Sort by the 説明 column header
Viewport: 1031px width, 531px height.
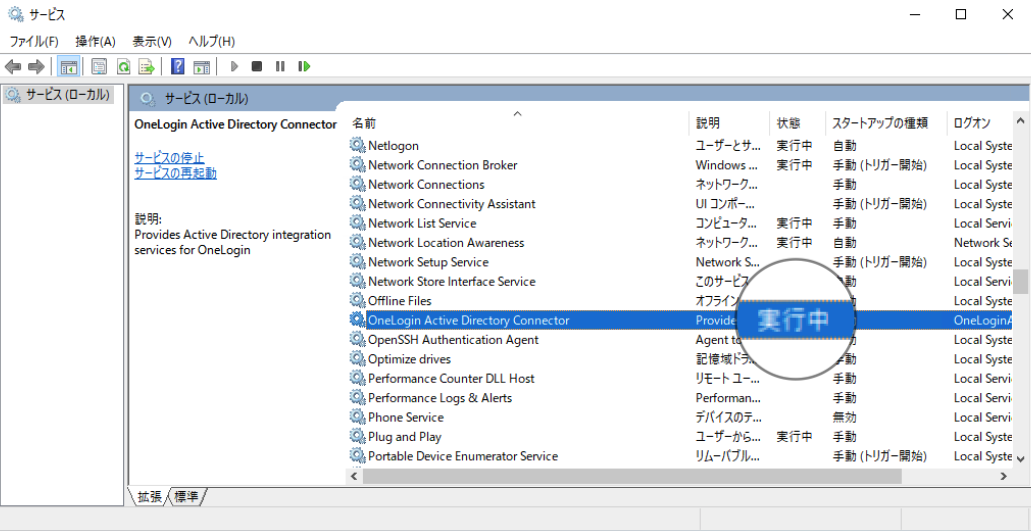tap(730, 123)
